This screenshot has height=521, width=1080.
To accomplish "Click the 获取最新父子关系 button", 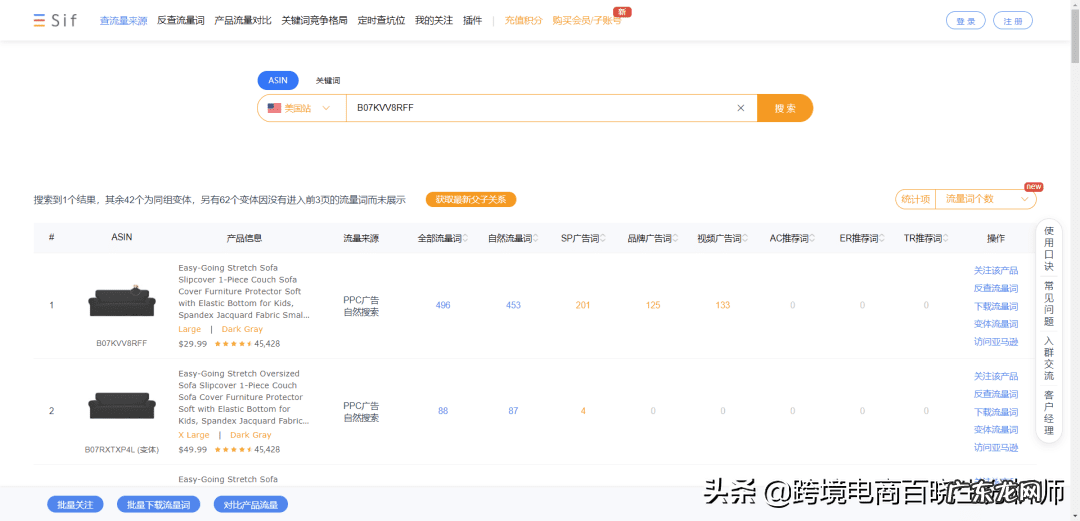I will coord(470,200).
